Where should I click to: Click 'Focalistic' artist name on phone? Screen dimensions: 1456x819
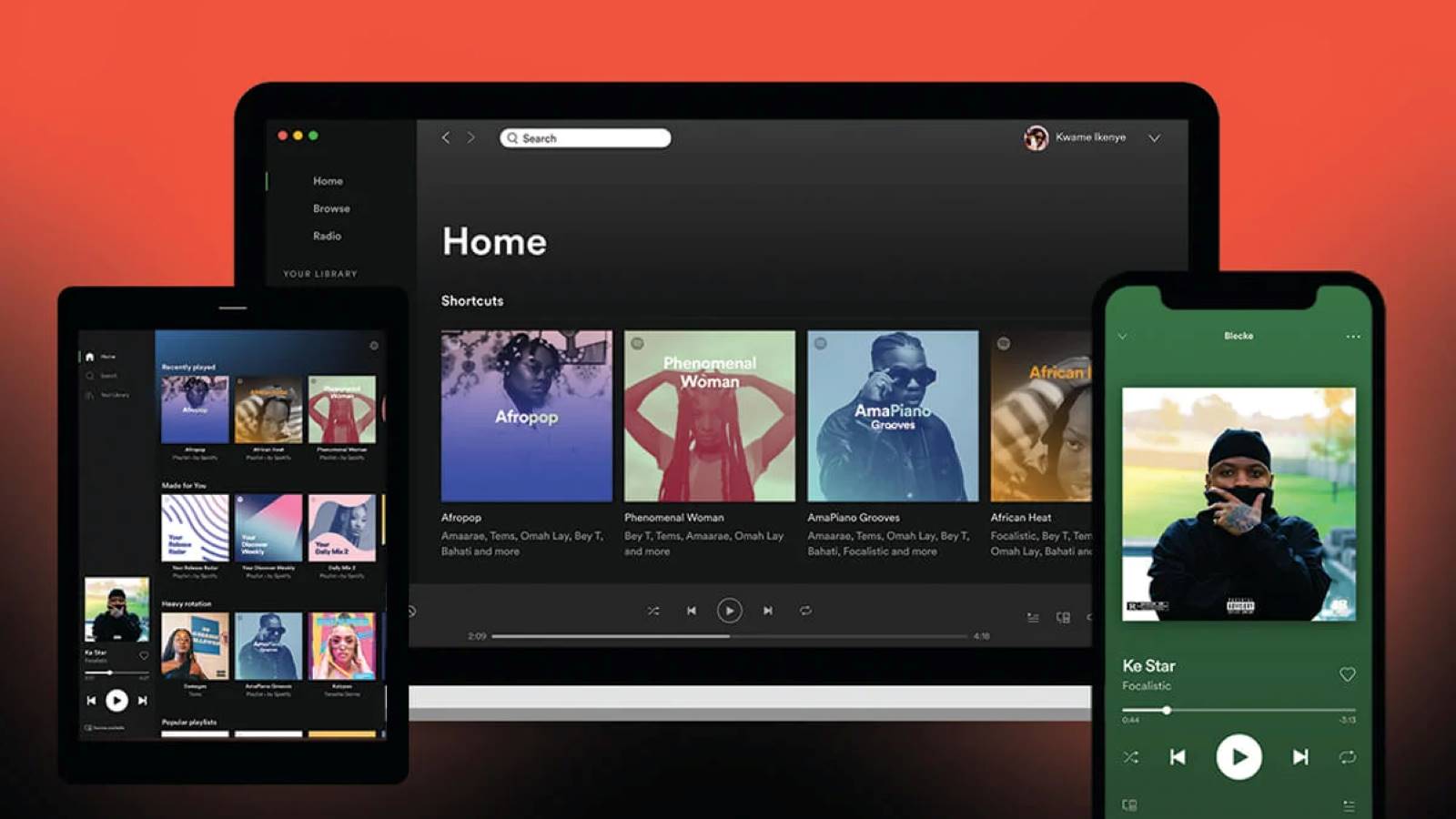(1147, 686)
